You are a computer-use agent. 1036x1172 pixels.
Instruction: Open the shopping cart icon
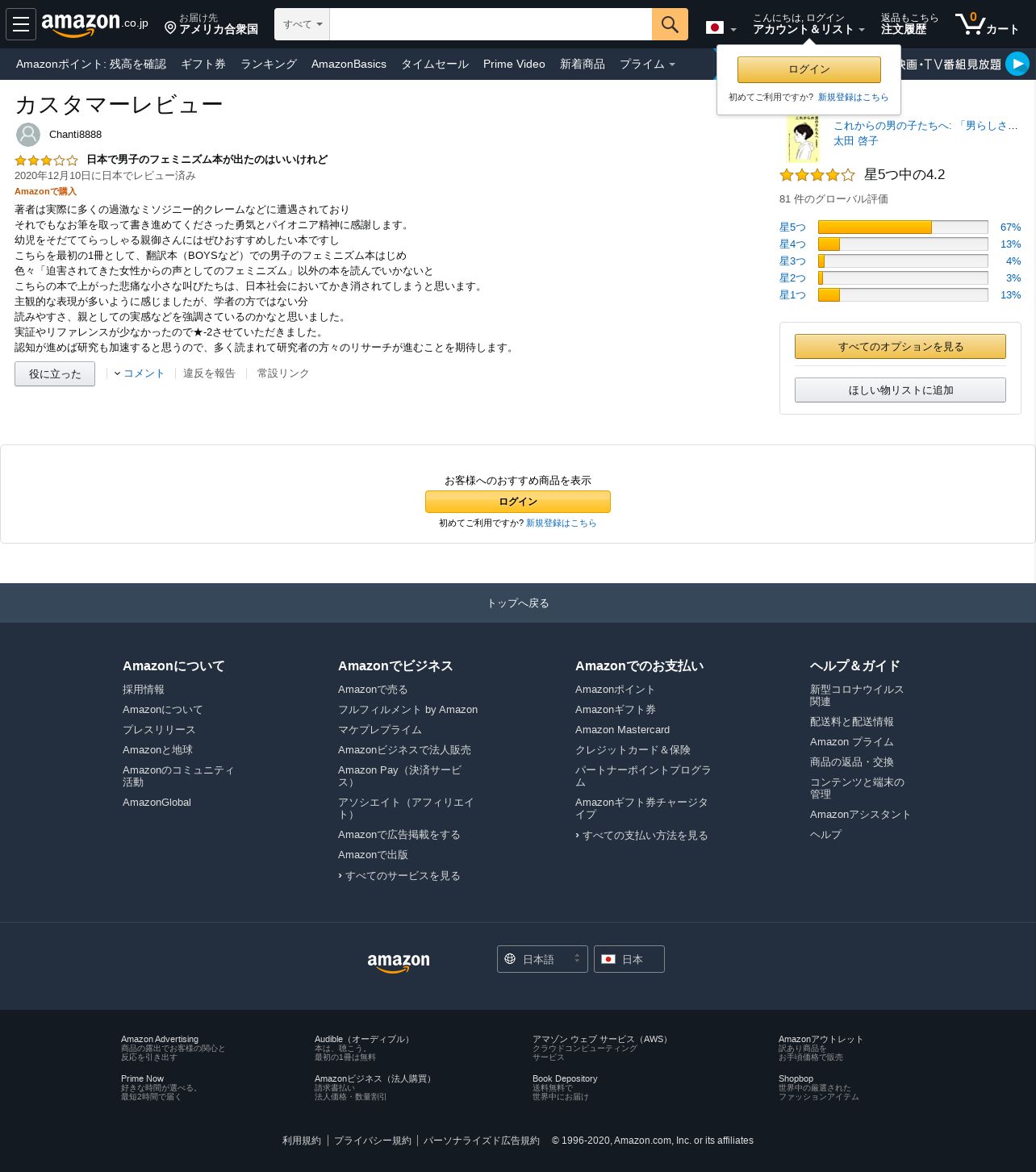click(987, 24)
